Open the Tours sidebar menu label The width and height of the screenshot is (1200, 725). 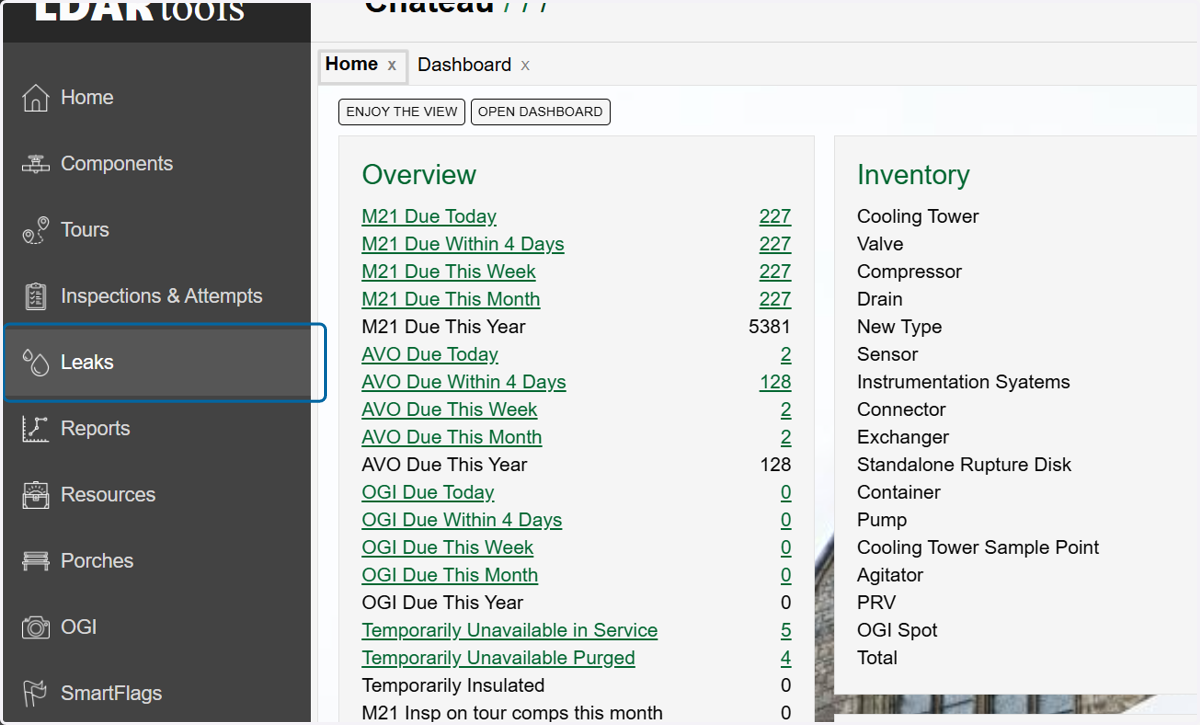point(85,230)
